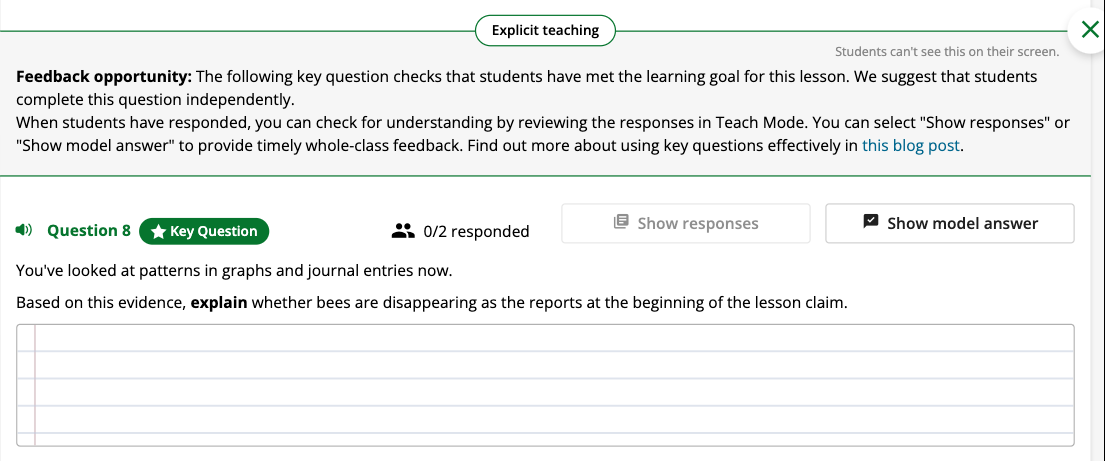This screenshot has height=461, width=1105.
Task: Play Question 8 audio via speaker icon
Action: pos(24,230)
